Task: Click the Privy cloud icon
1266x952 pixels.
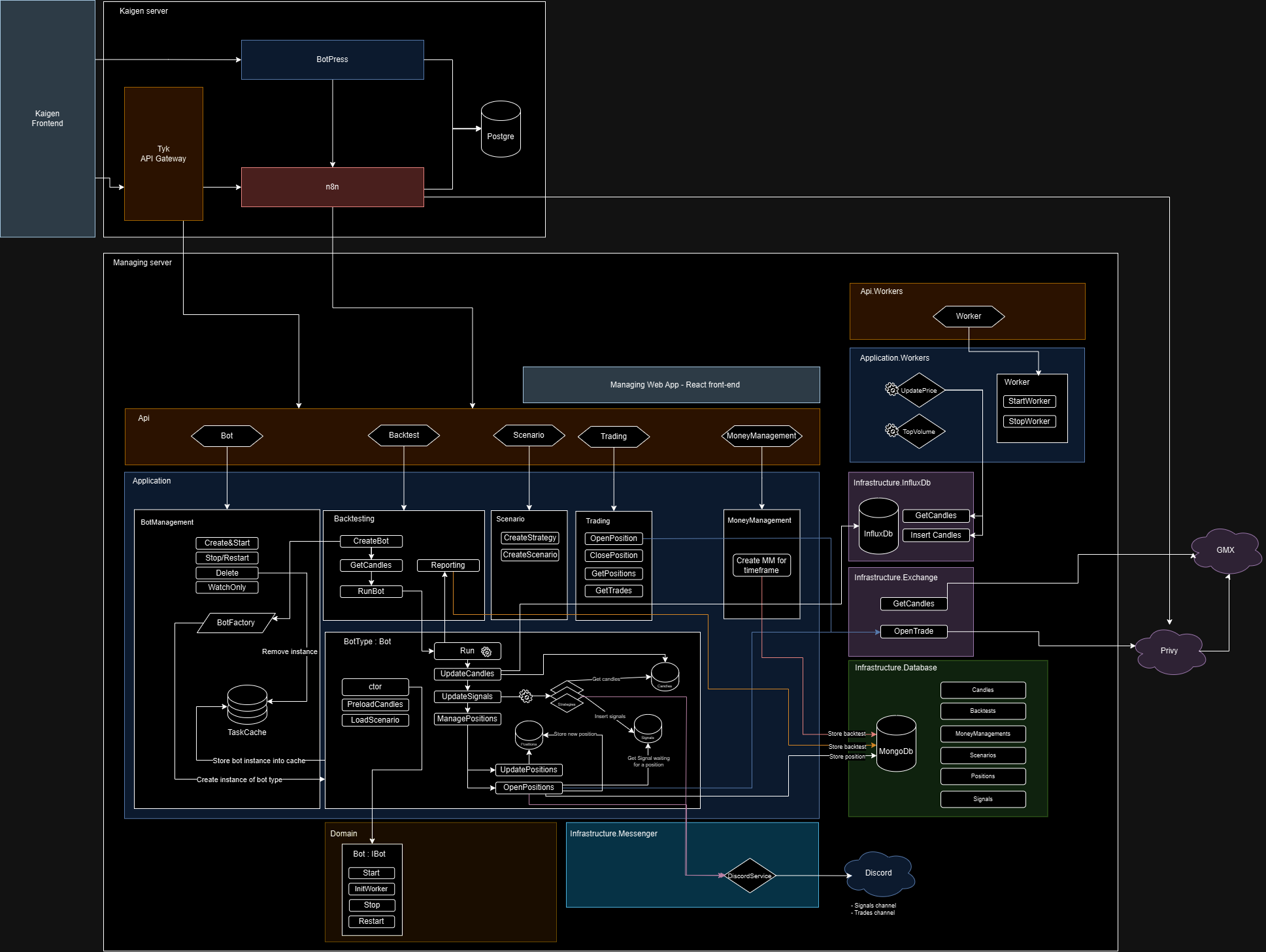Action: 1169,651
